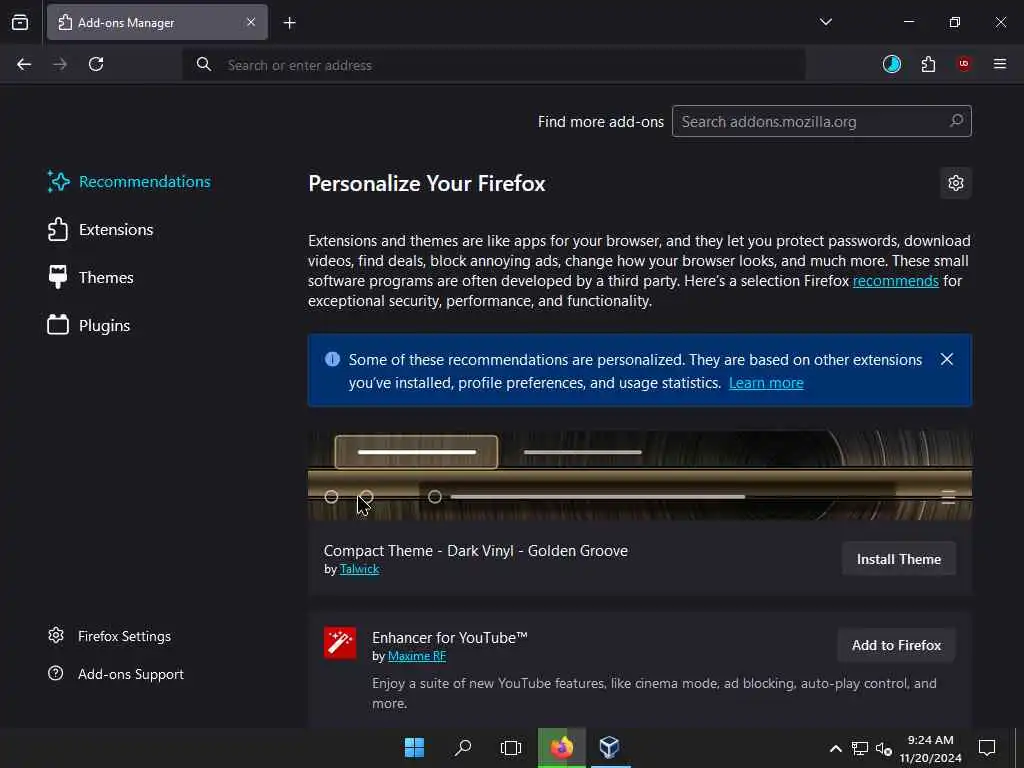Viewport: 1024px width, 768px height.
Task: Focus the Search or enter address field
Action: [494, 65]
